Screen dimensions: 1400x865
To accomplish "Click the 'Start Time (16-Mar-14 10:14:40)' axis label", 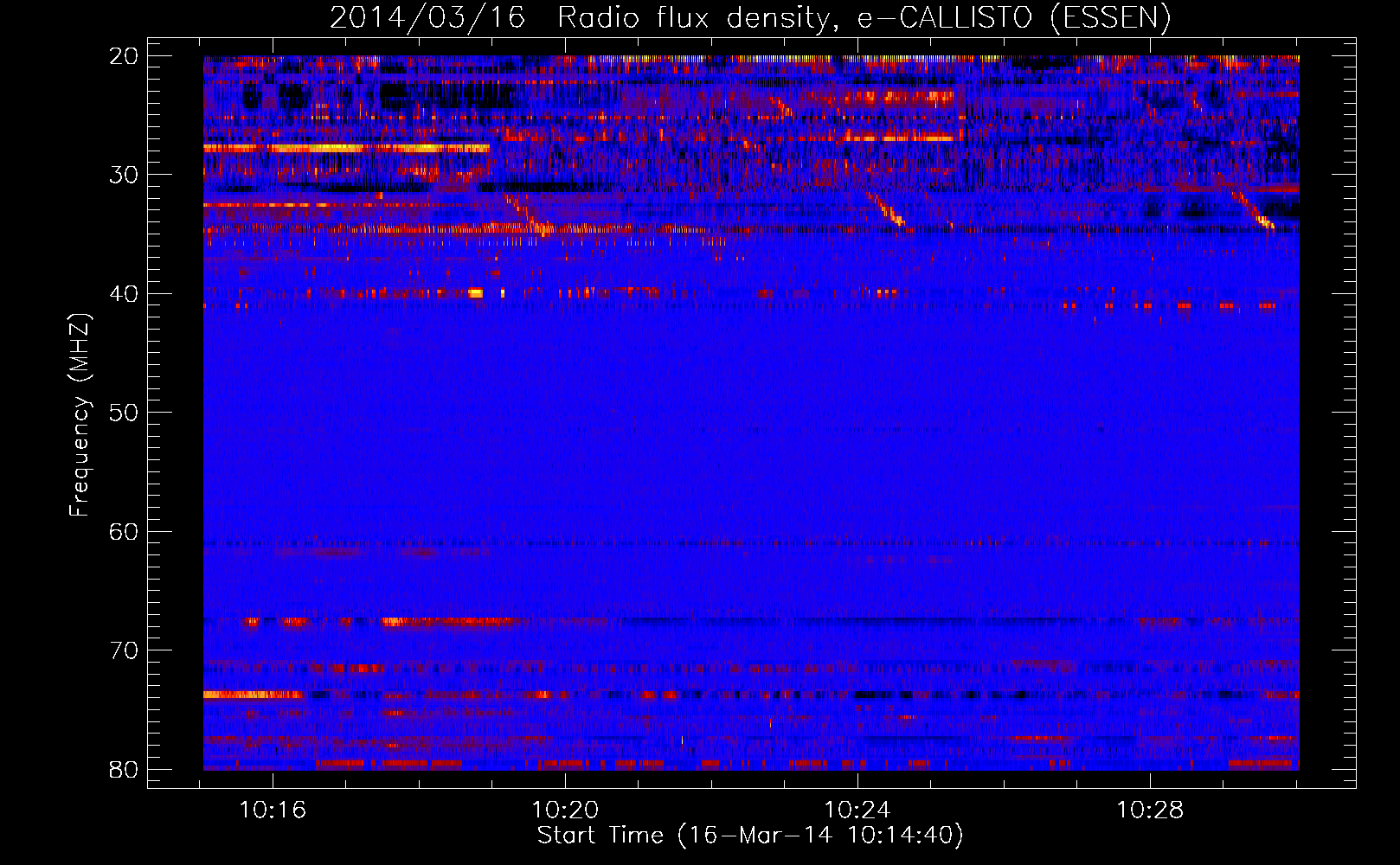I will coord(750,836).
